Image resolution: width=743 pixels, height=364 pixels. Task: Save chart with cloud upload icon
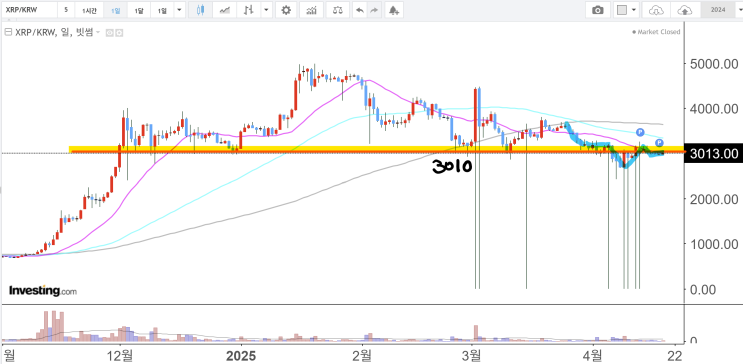pos(684,9)
